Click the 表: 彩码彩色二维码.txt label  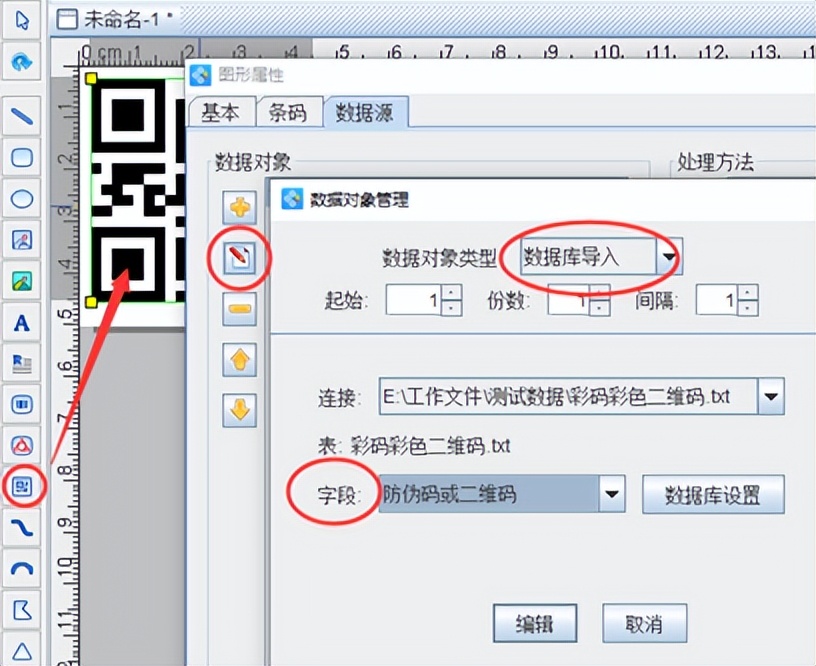coord(414,446)
